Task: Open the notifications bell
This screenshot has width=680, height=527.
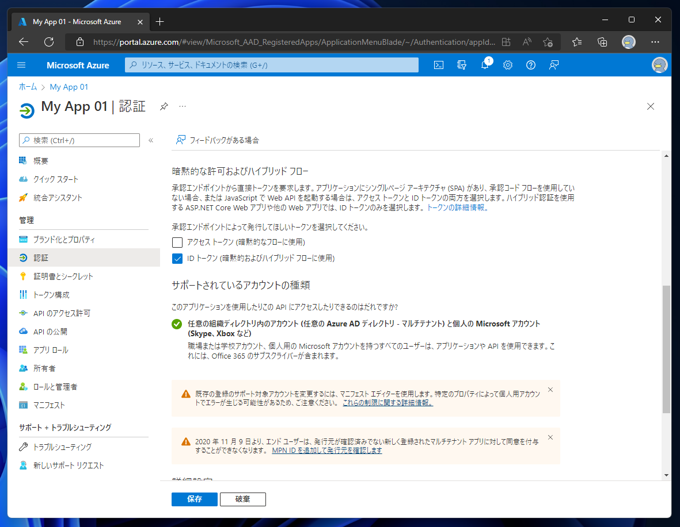Action: (x=485, y=65)
